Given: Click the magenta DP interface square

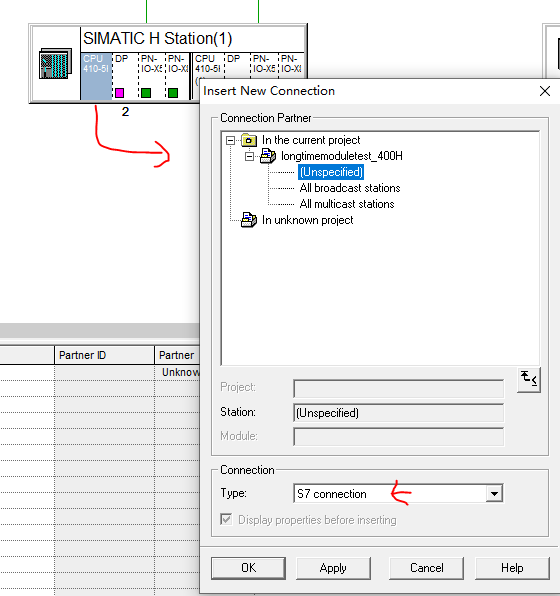Looking at the screenshot, I should tap(119, 93).
